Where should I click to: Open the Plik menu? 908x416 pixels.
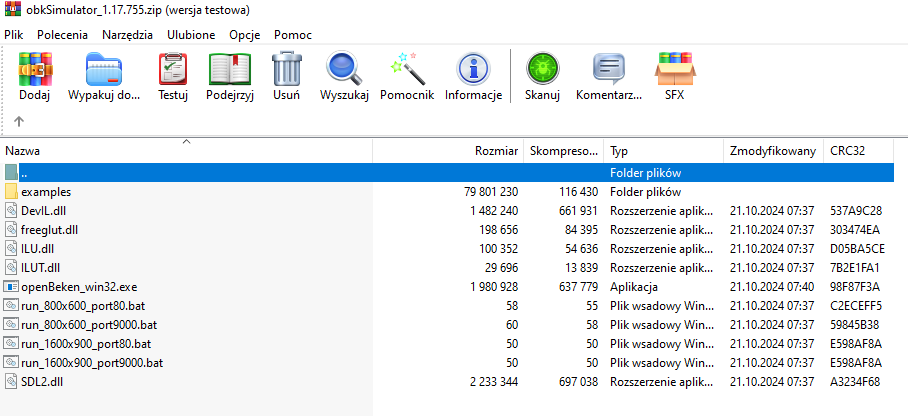coord(13,35)
